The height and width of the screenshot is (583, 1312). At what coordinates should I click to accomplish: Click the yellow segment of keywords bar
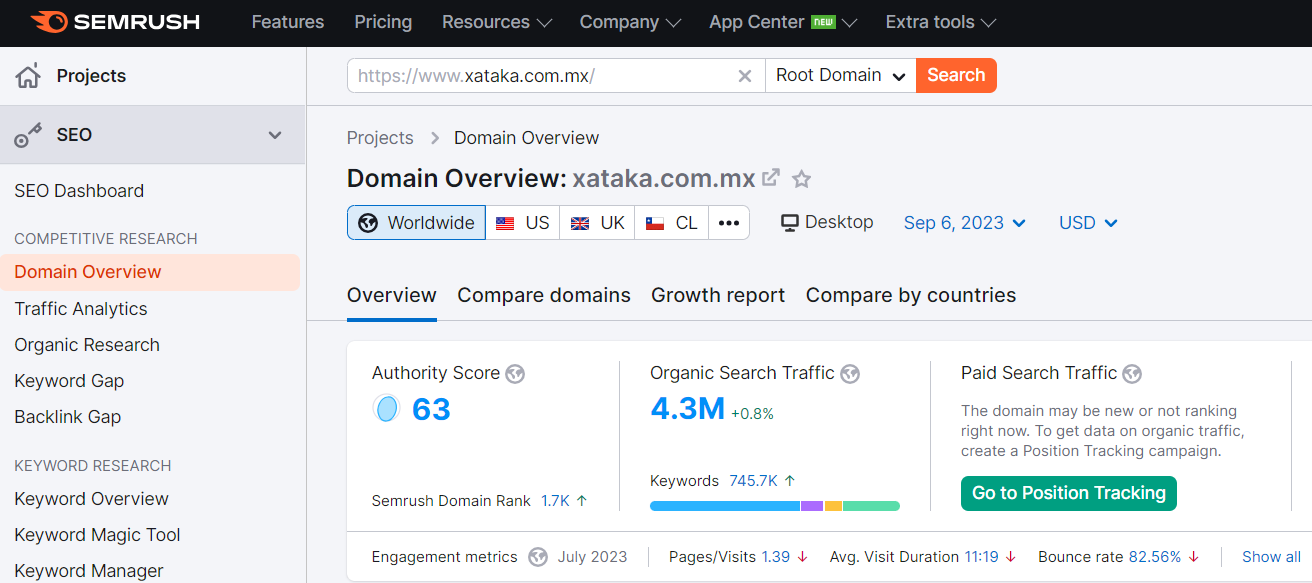pyautogui.click(x=833, y=506)
